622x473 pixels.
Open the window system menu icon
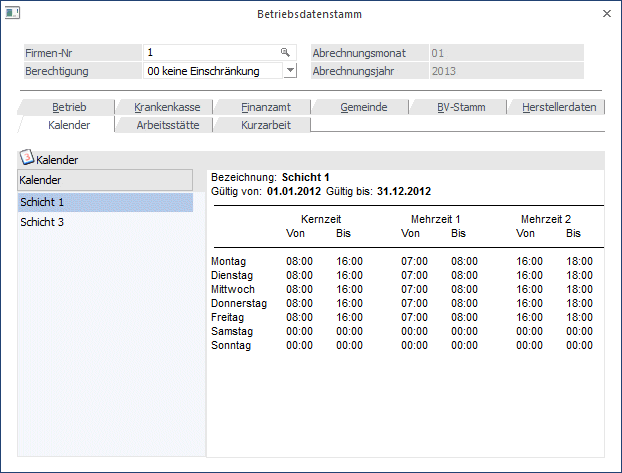(x=13, y=13)
